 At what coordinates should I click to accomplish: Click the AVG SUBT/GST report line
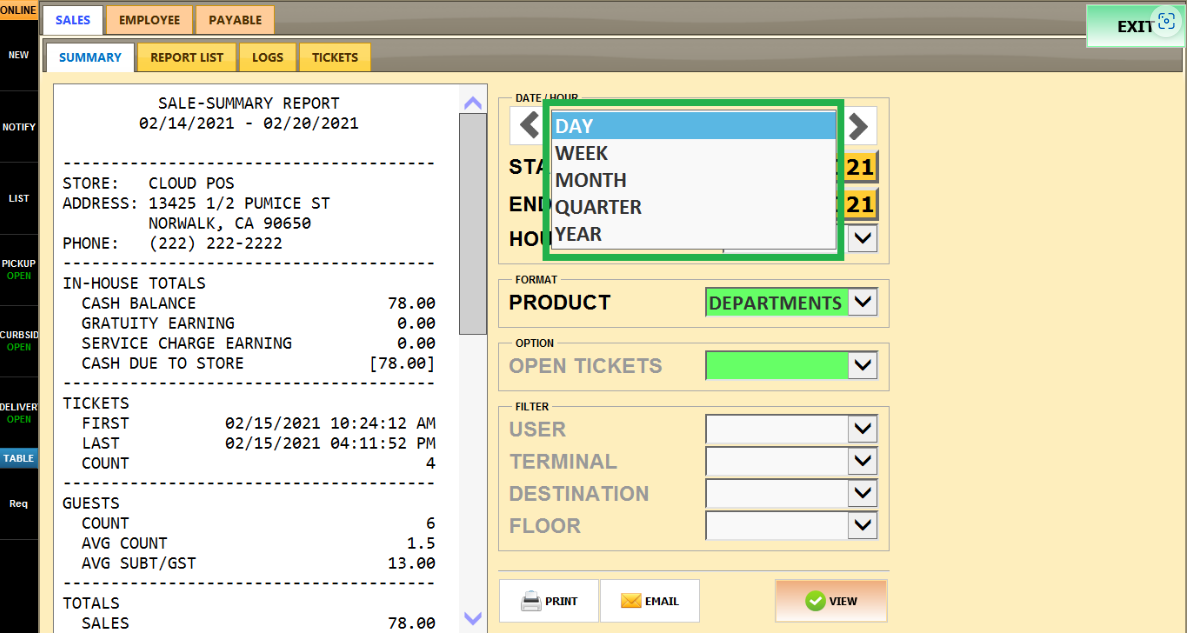[258, 564]
